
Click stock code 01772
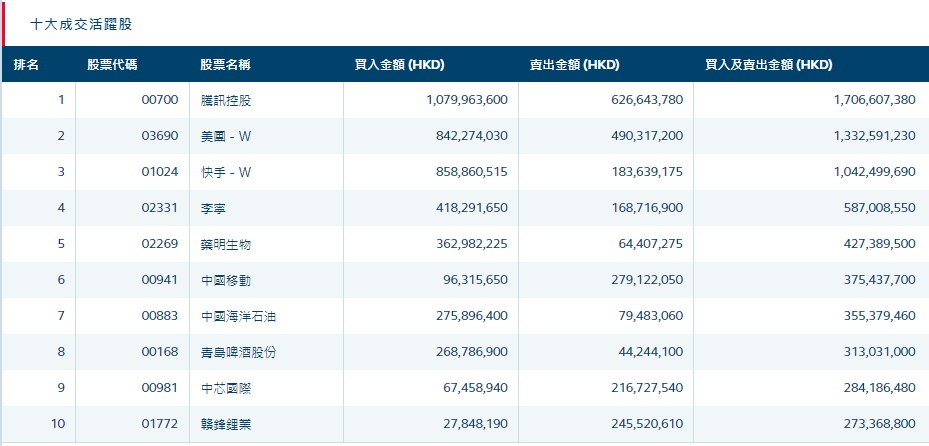[160, 425]
